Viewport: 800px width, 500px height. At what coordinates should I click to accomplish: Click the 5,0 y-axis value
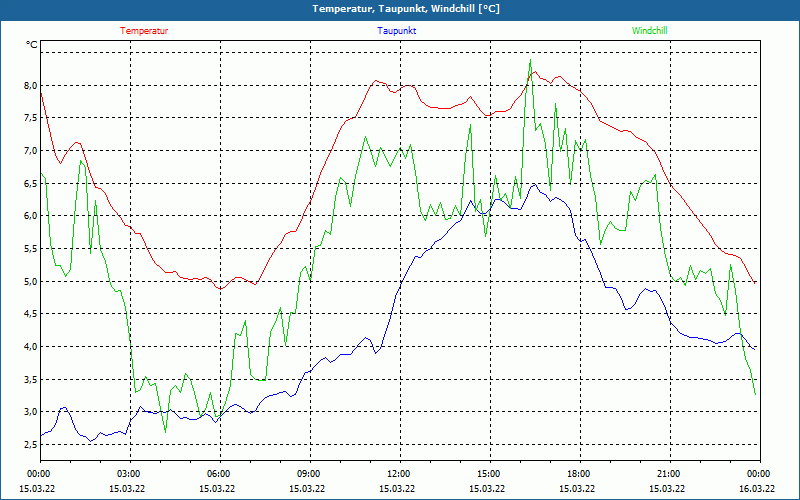pos(31,281)
